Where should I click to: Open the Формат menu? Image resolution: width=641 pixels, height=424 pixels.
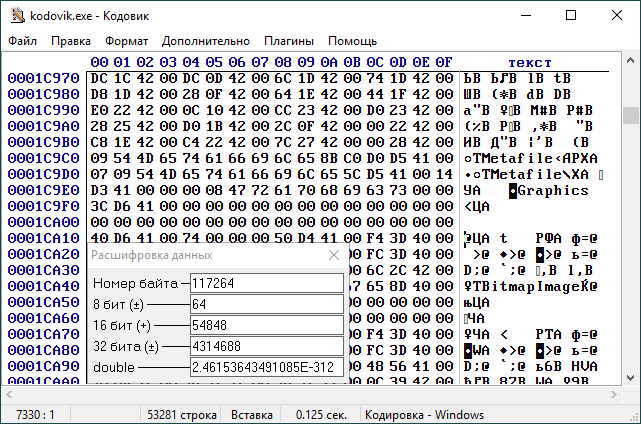[x=126, y=41]
